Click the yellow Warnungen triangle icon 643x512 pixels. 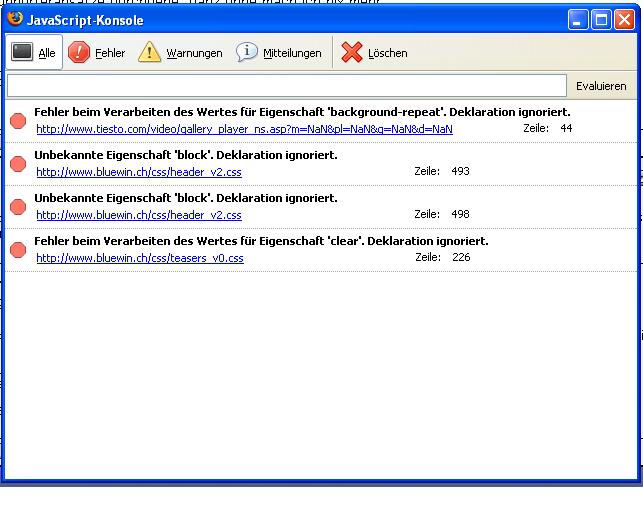[x=149, y=53]
